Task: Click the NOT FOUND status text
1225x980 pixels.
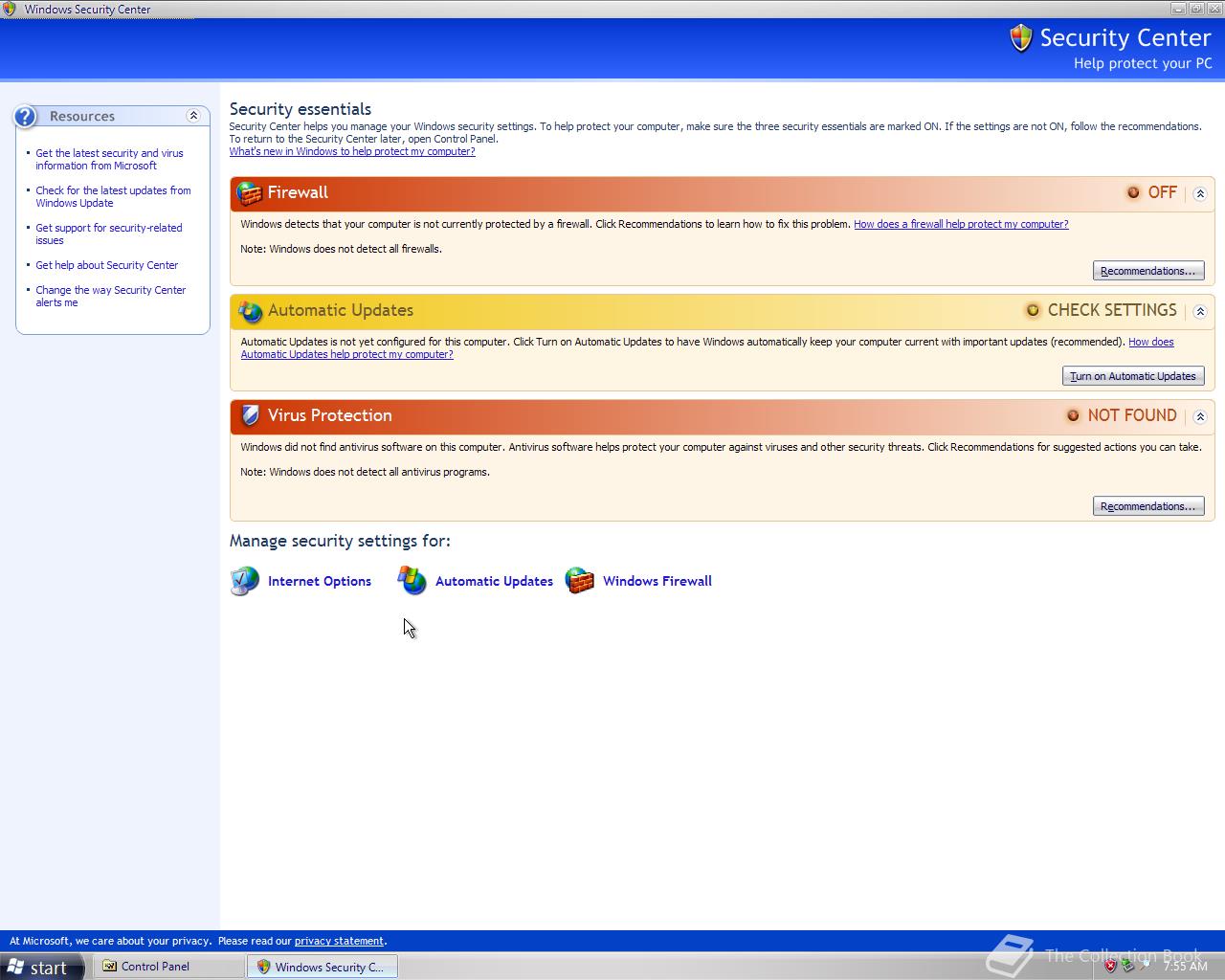Action: click(x=1132, y=415)
